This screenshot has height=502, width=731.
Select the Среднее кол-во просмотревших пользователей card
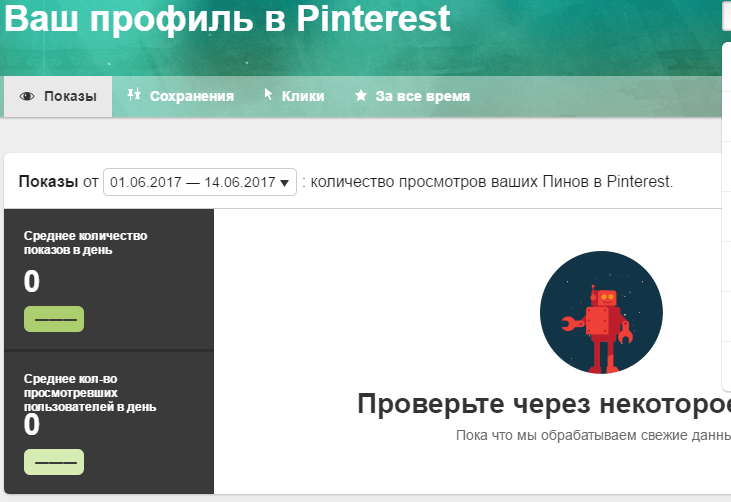[109, 422]
